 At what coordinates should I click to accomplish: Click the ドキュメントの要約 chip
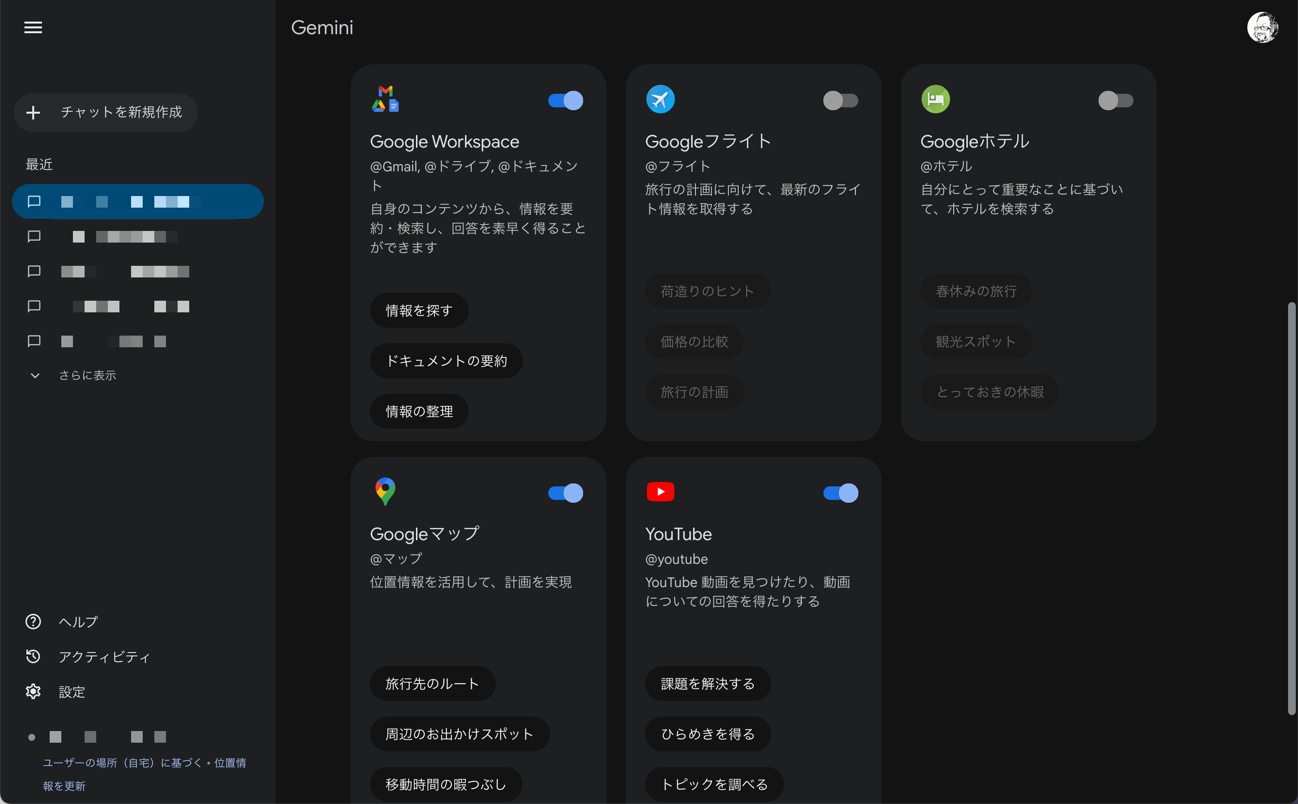tap(446, 361)
